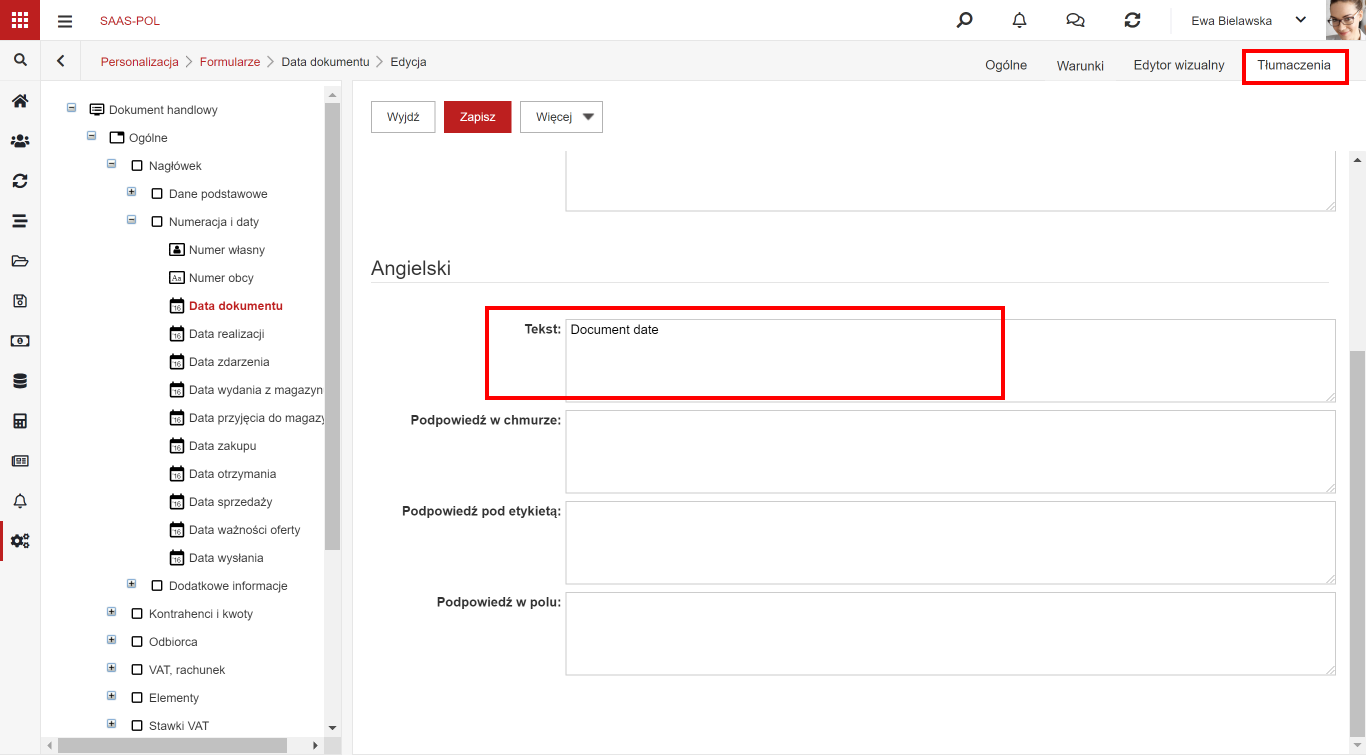Open the home icon in sidebar

coord(20,101)
